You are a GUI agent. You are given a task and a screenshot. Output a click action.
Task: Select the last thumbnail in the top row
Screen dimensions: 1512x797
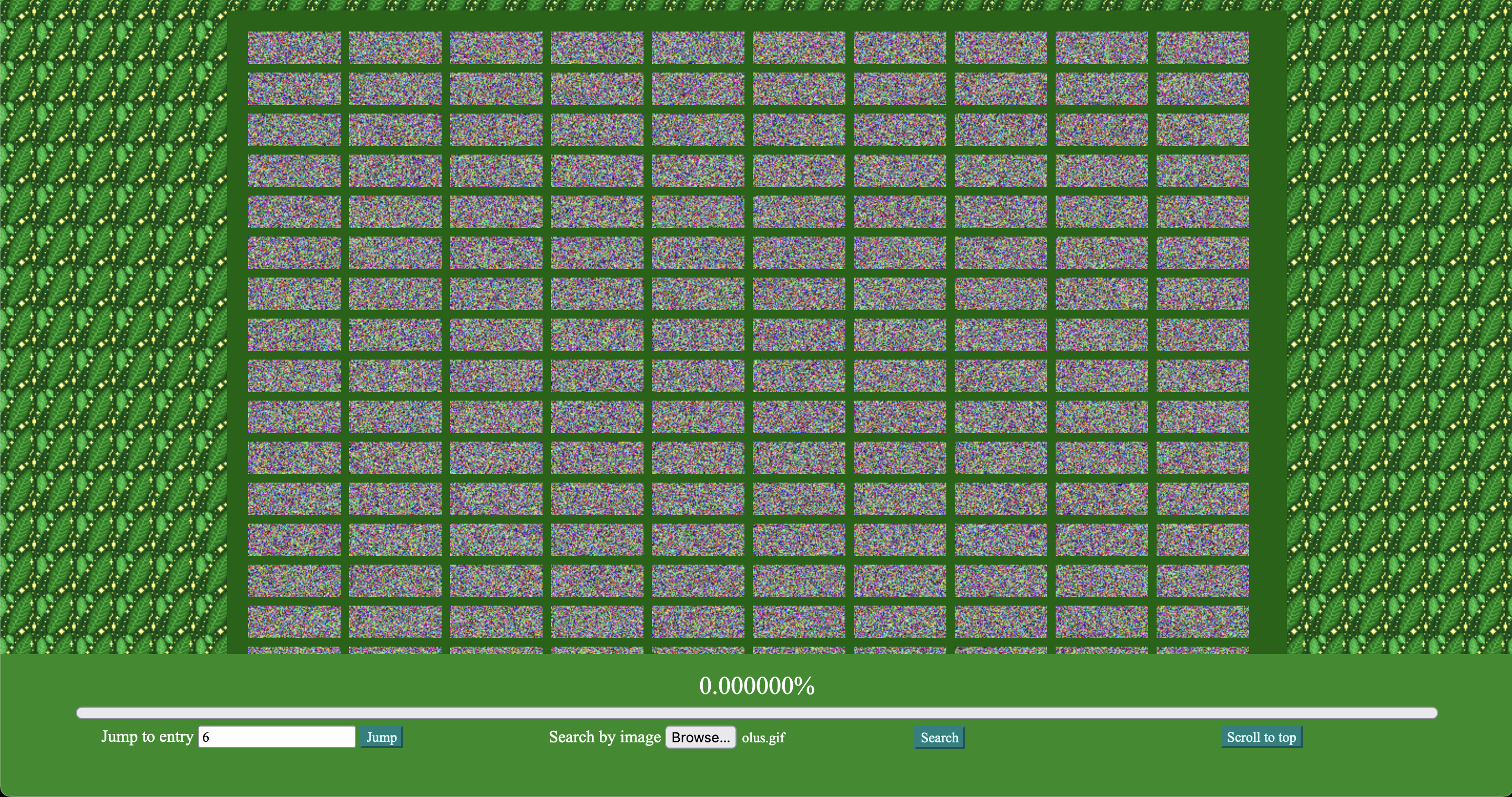coord(1203,47)
